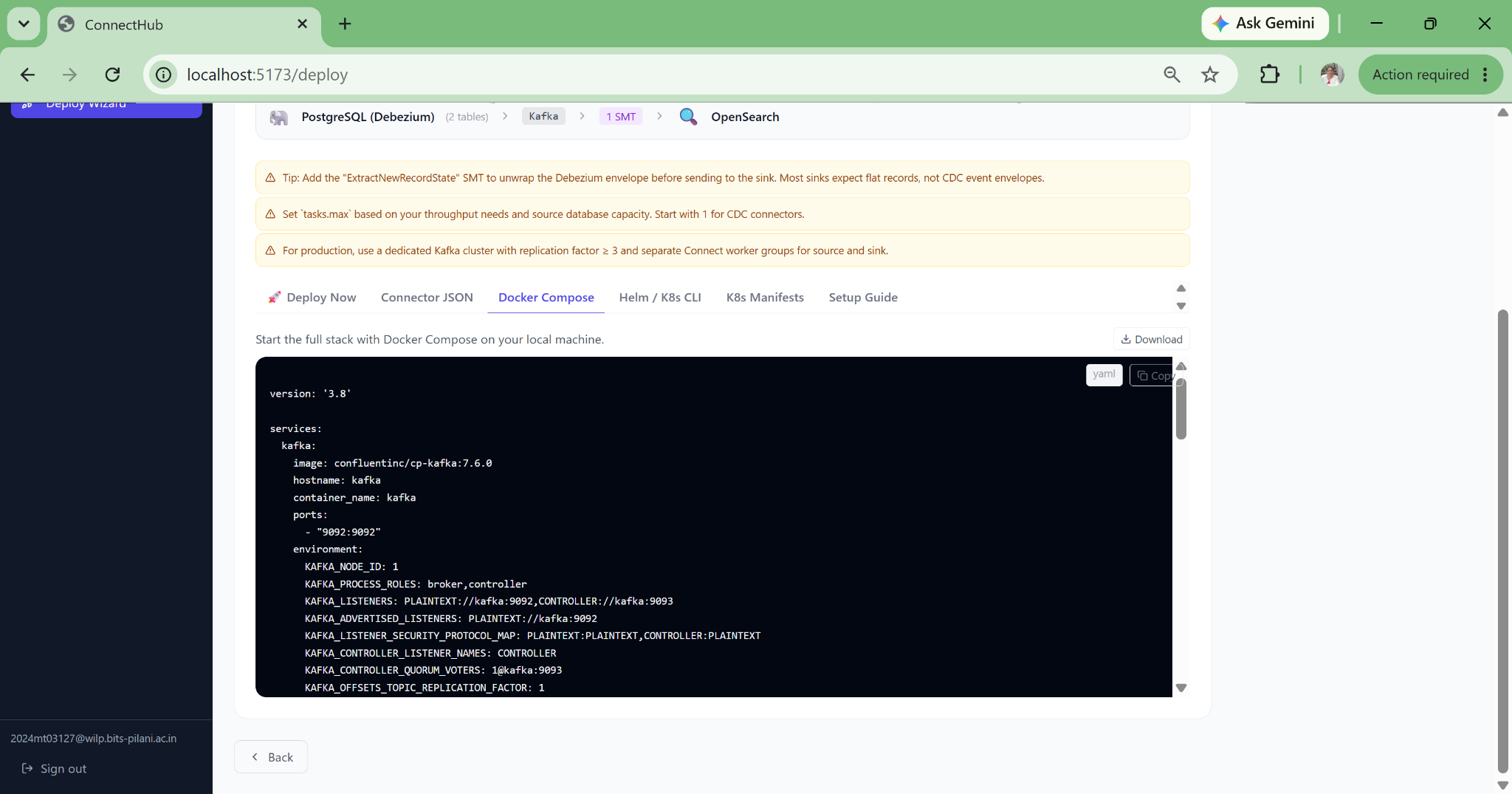This screenshot has width=1512, height=794.
Task: Switch to the Connector JSON tab
Action: [x=427, y=298]
